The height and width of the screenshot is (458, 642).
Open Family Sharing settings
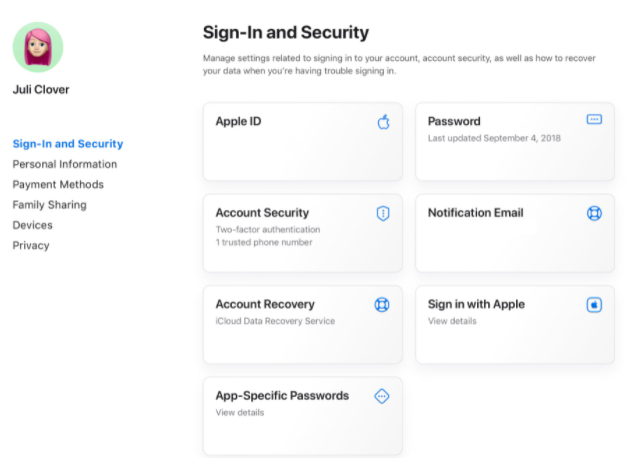pyautogui.click(x=49, y=205)
